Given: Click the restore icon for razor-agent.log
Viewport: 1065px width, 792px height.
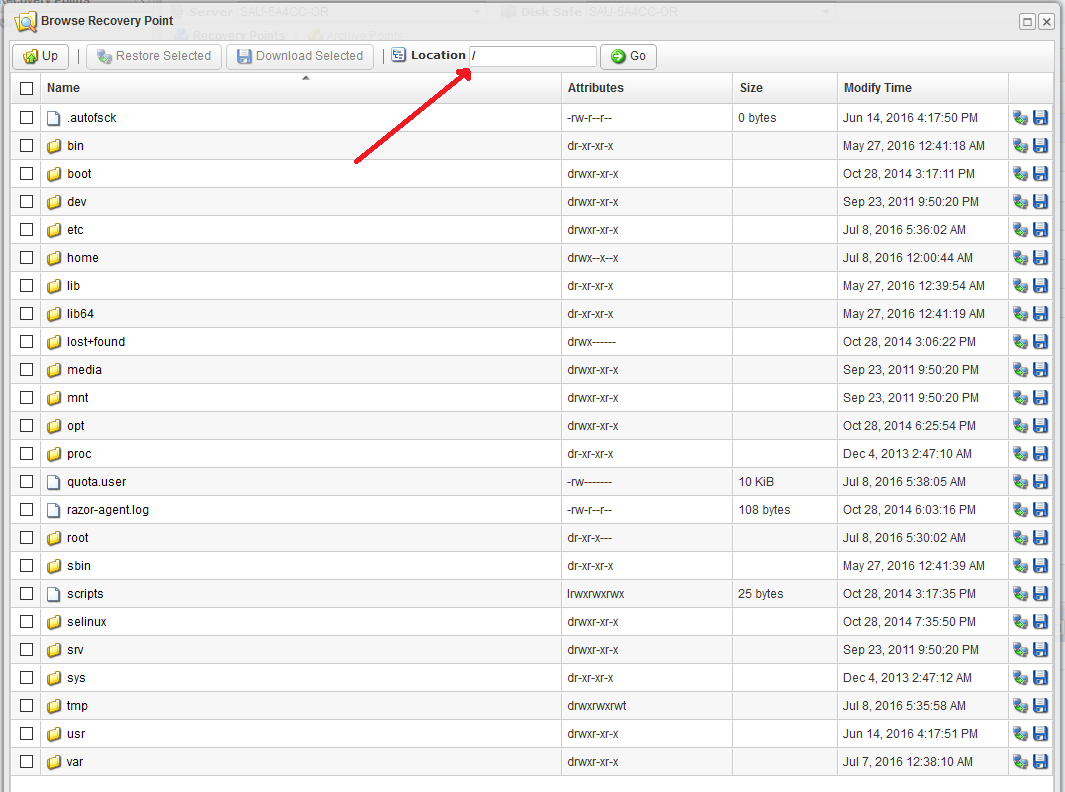Looking at the screenshot, I should point(1021,509).
